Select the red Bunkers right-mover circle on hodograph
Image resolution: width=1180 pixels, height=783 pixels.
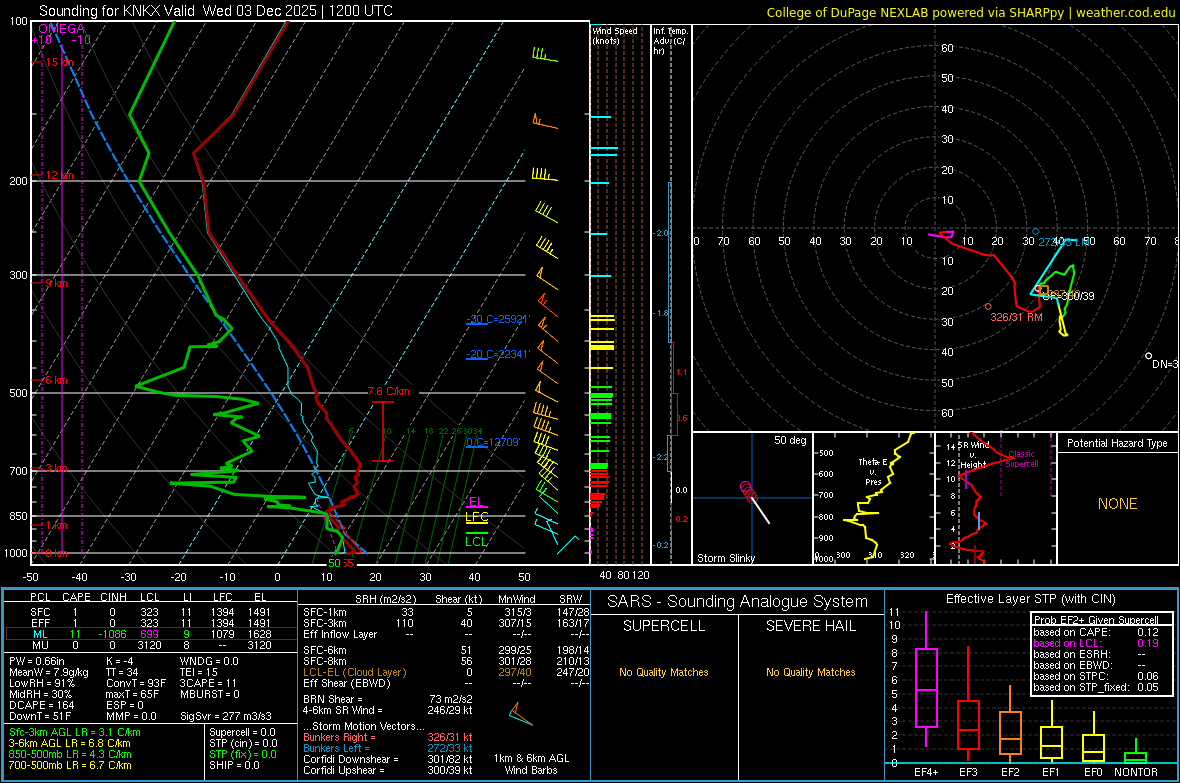pyautogui.click(x=988, y=306)
